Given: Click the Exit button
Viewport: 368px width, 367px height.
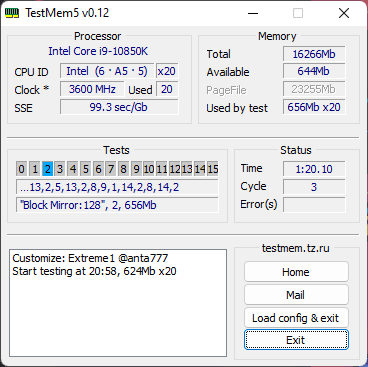Looking at the screenshot, I should (x=296, y=340).
